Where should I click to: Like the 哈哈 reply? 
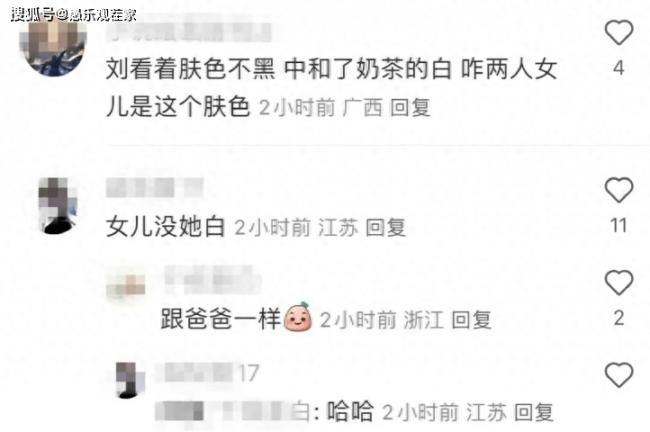619,375
